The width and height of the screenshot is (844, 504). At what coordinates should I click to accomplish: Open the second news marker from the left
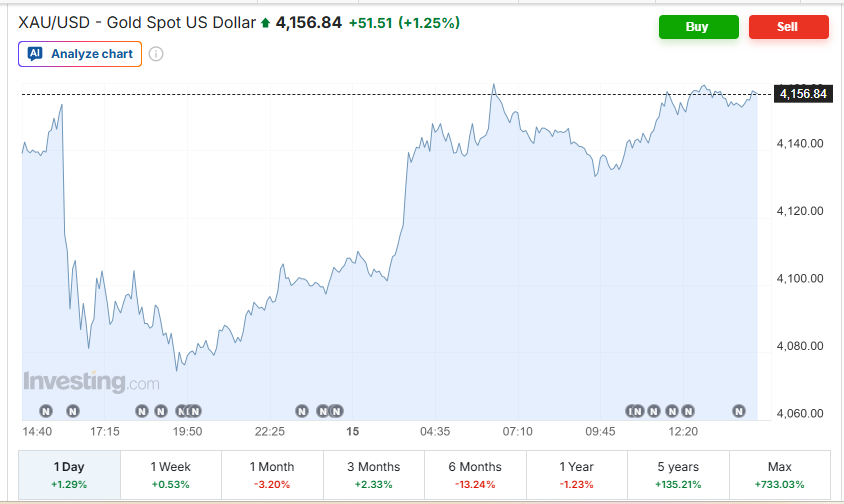pyautogui.click(x=73, y=411)
